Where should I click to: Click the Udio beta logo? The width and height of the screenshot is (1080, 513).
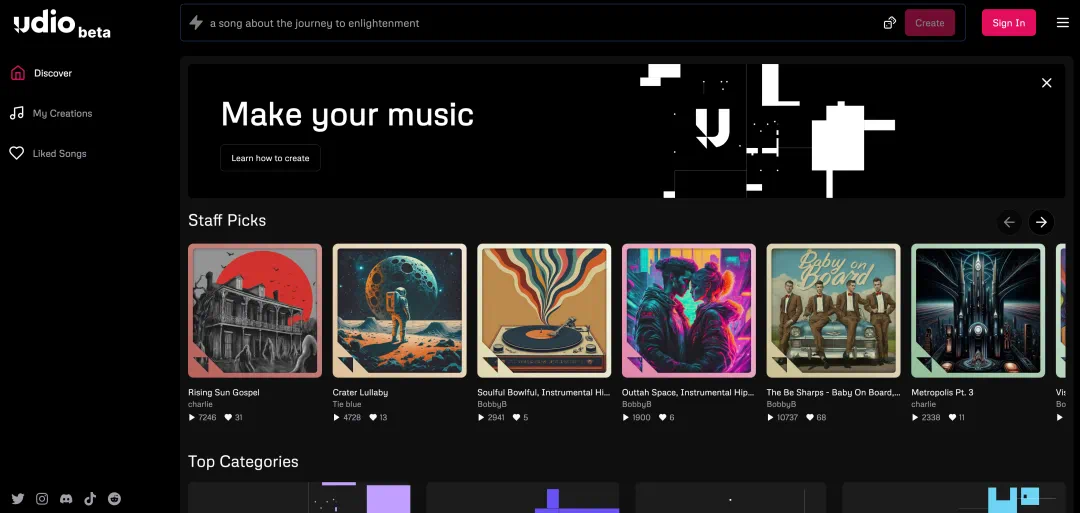click(61, 25)
